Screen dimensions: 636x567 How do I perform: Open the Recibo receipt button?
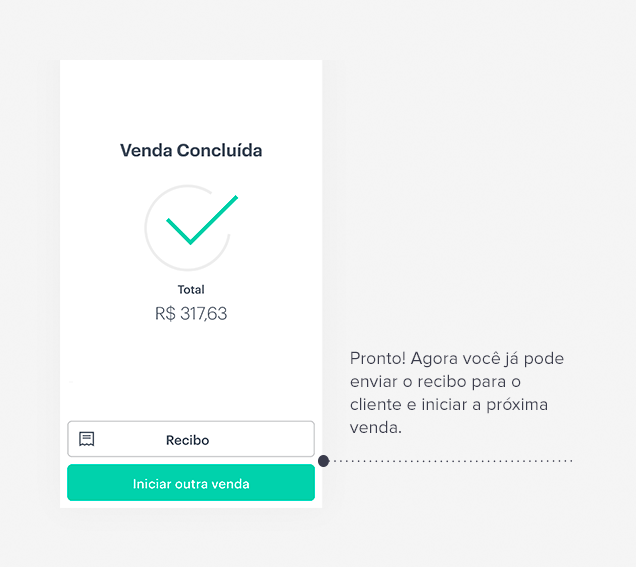191,439
